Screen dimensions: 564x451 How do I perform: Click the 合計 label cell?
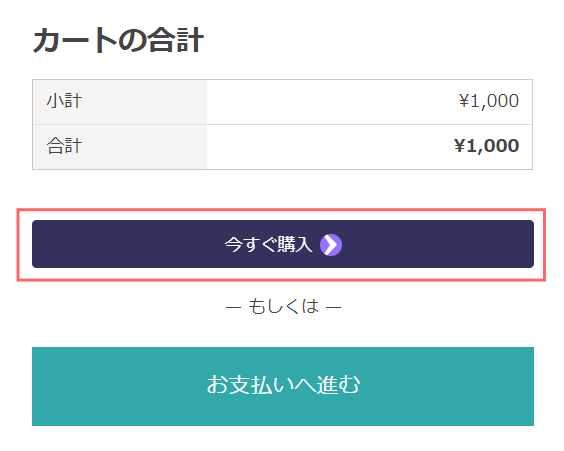(120, 147)
